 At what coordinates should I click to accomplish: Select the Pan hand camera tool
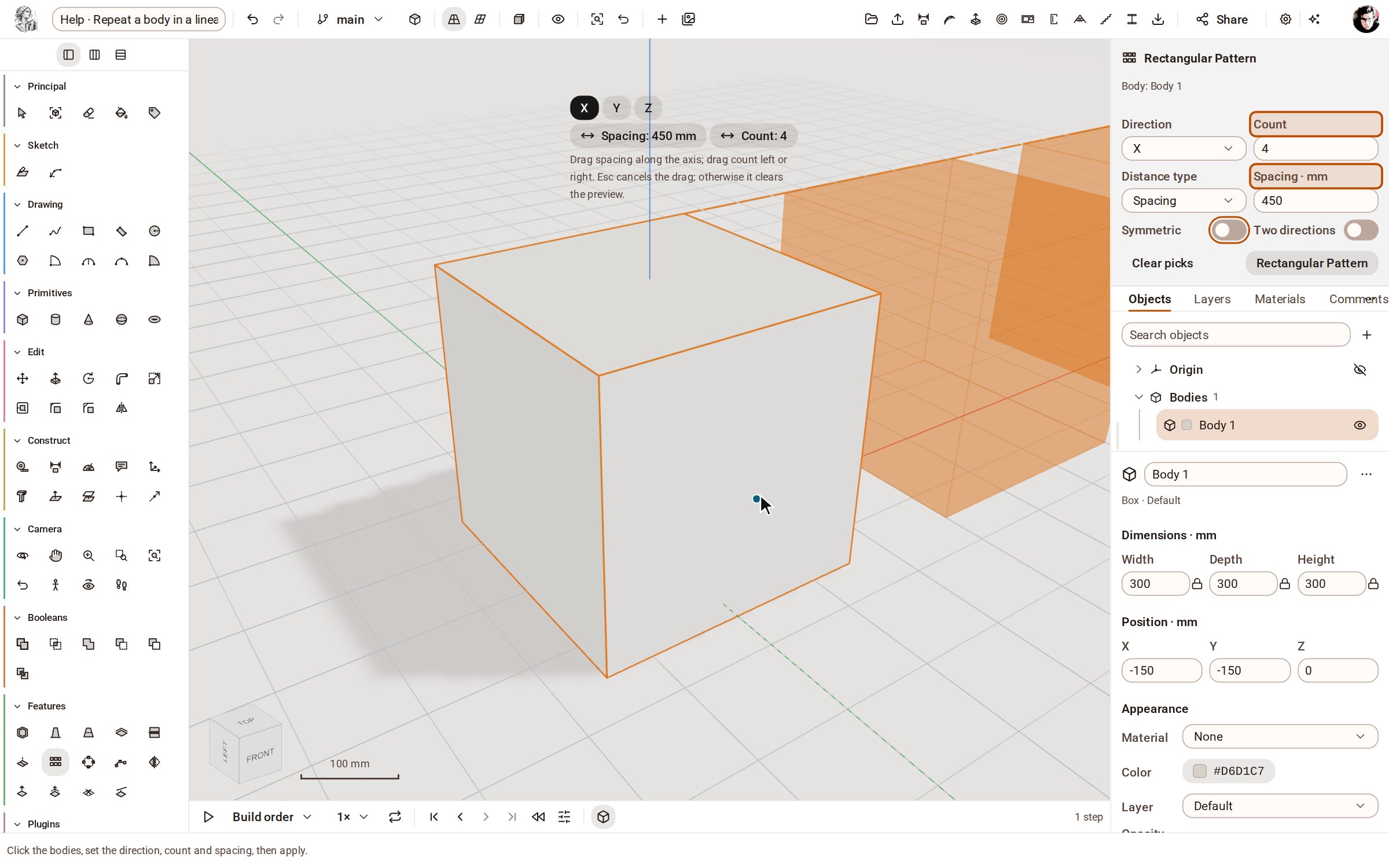tap(56, 556)
